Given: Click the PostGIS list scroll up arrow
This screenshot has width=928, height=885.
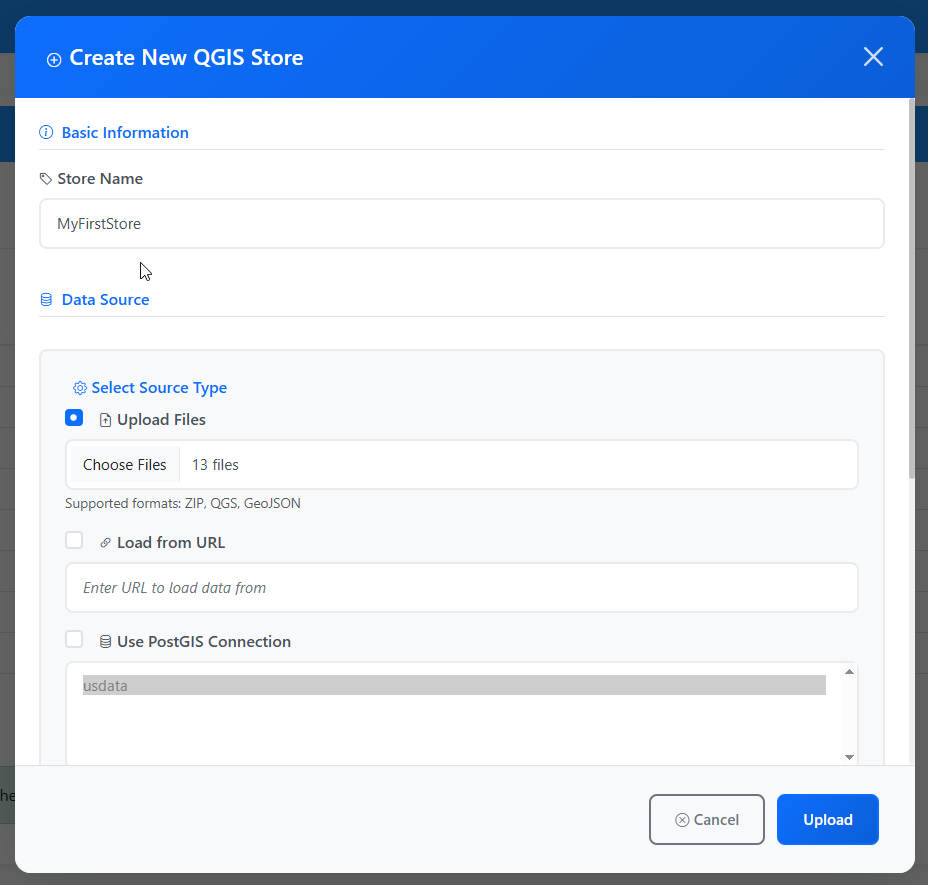Looking at the screenshot, I should [x=849, y=671].
